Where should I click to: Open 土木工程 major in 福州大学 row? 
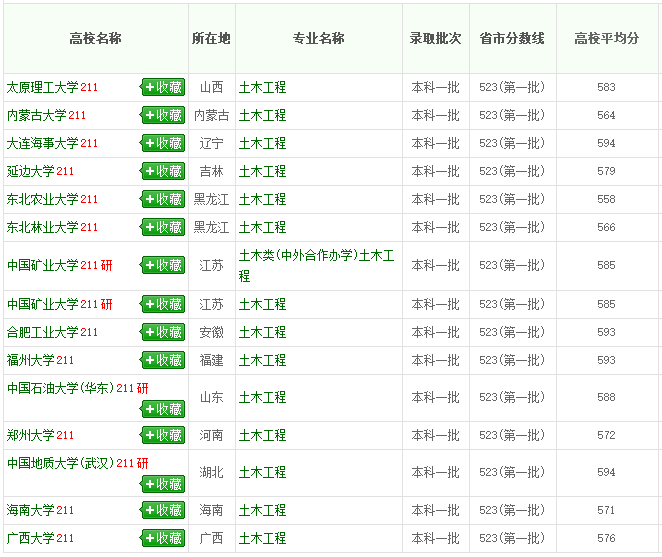[262, 360]
